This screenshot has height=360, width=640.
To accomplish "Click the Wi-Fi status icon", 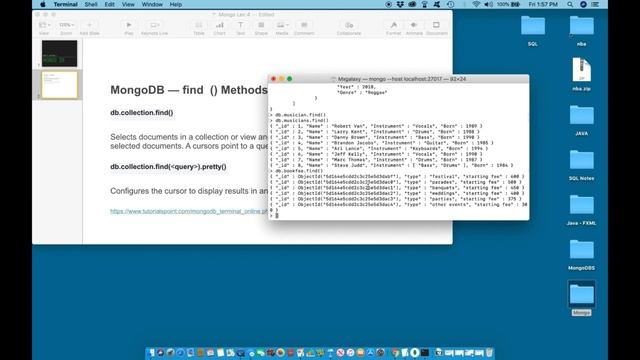I will click(476, 4).
